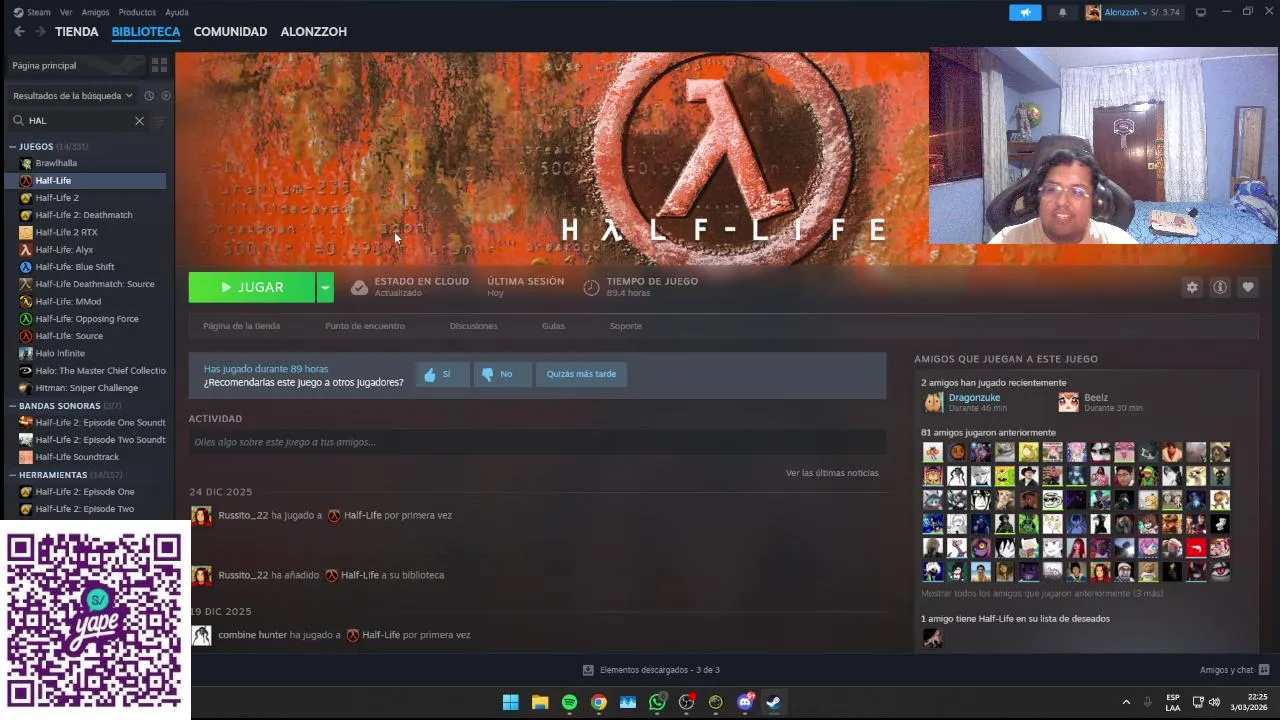Open combine hunter profile link
The width and height of the screenshot is (1280, 720).
(253, 635)
